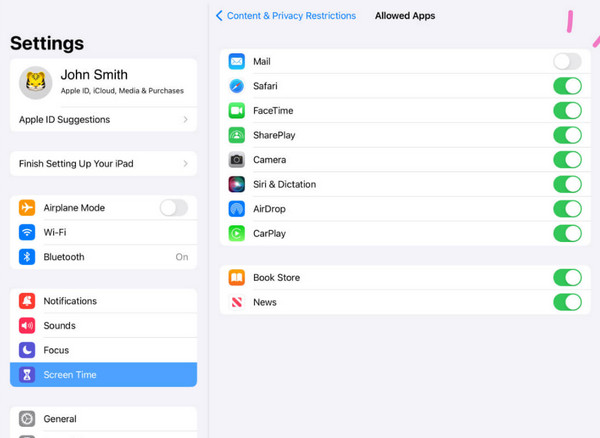This screenshot has height=438, width=600.
Task: Open the Sounds settings row
Action: click(103, 326)
